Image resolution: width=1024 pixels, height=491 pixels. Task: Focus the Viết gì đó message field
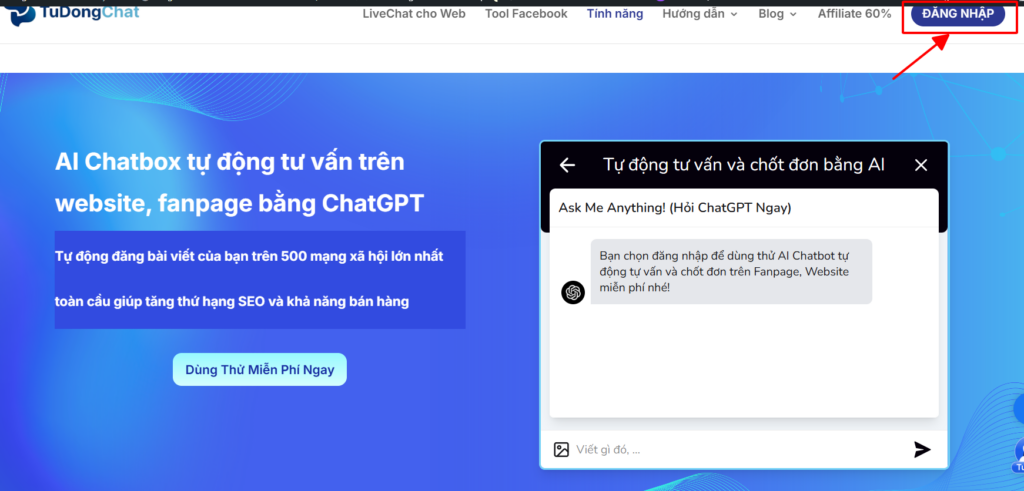(738, 449)
